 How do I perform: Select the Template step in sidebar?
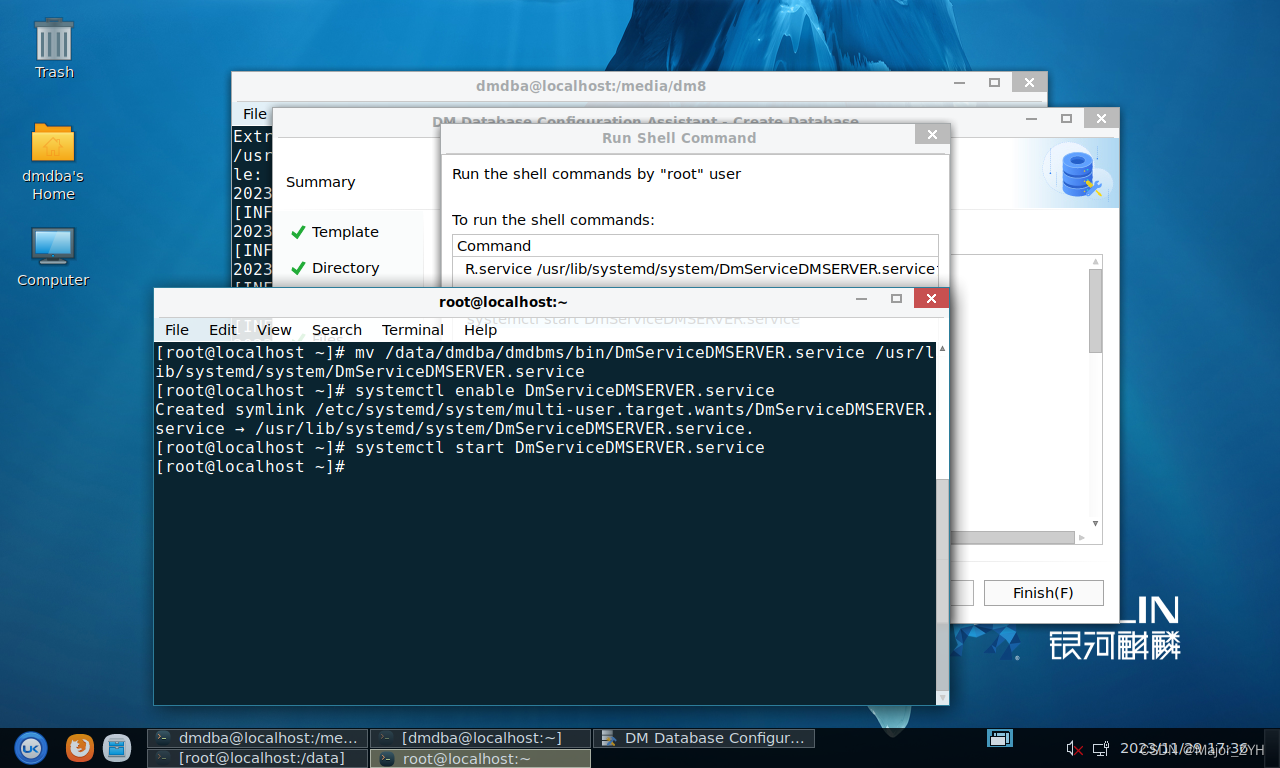point(344,232)
